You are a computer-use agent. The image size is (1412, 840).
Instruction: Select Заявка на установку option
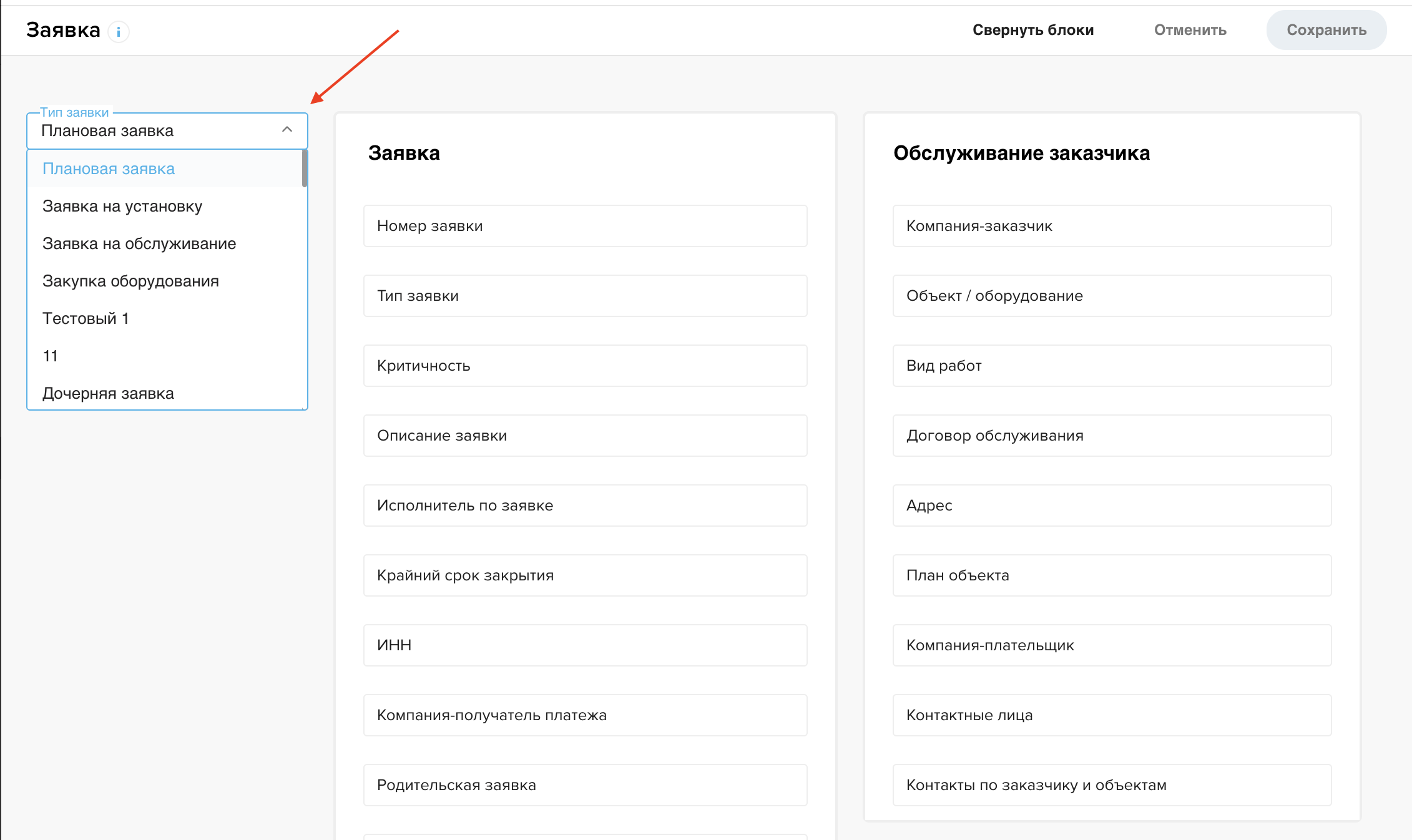pos(122,207)
